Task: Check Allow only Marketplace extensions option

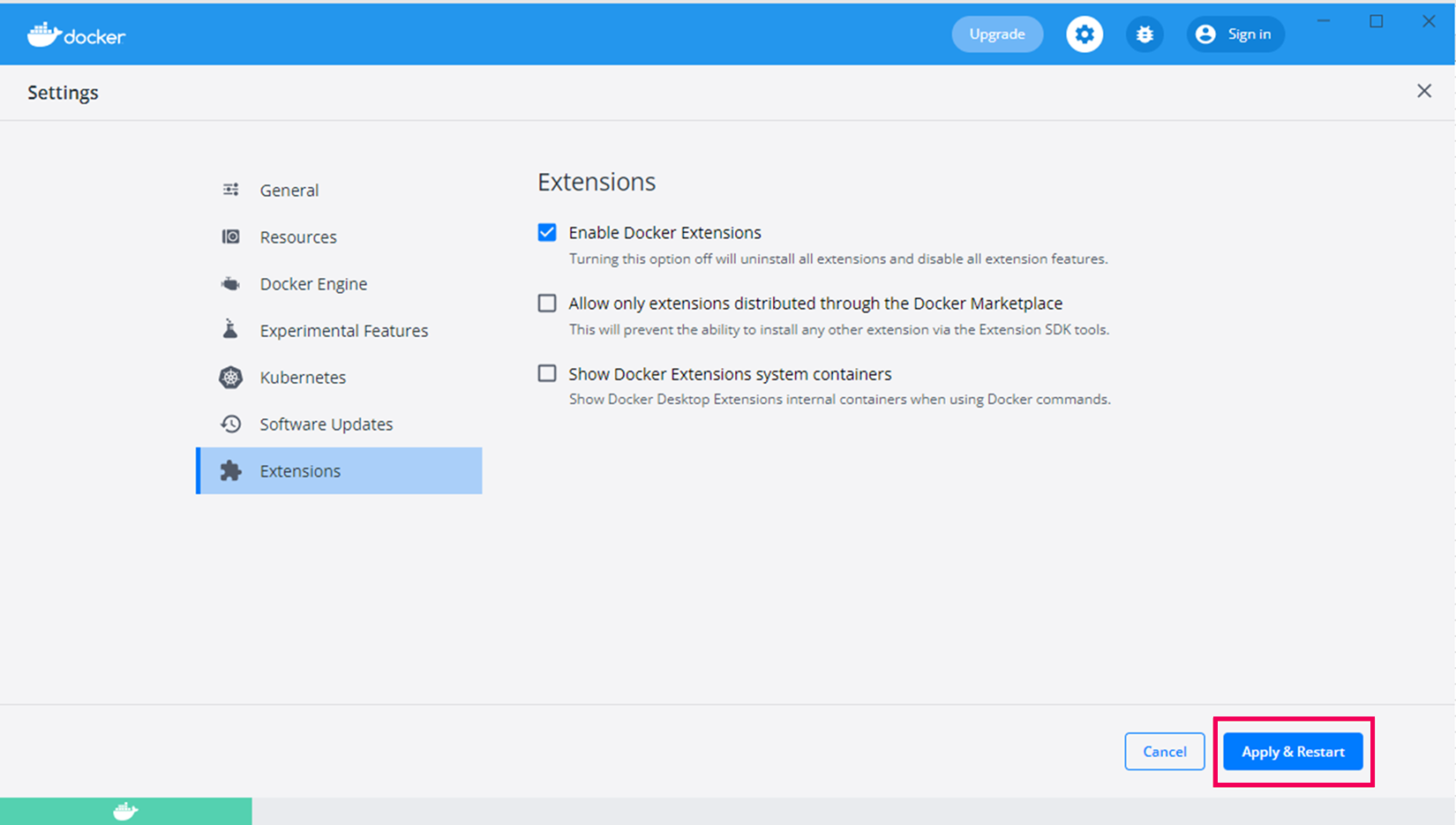Action: coord(547,303)
